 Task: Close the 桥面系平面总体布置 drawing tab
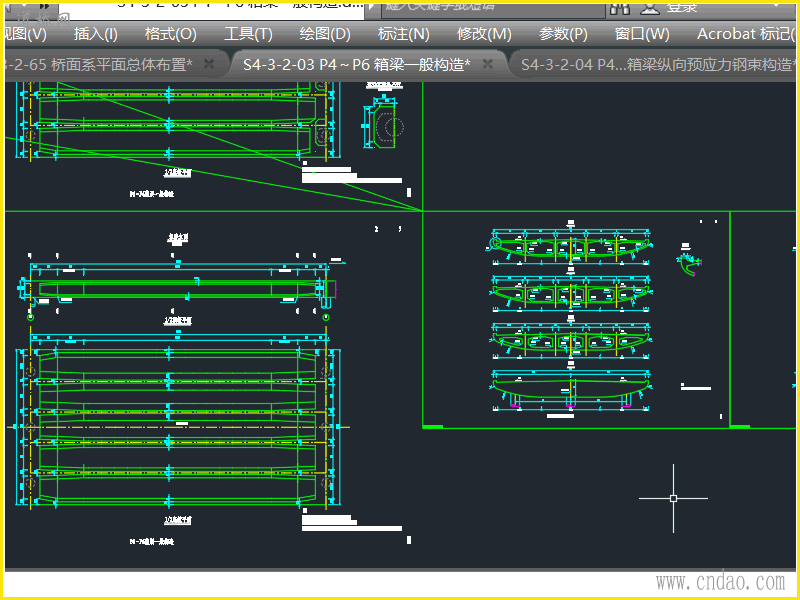[x=209, y=64]
